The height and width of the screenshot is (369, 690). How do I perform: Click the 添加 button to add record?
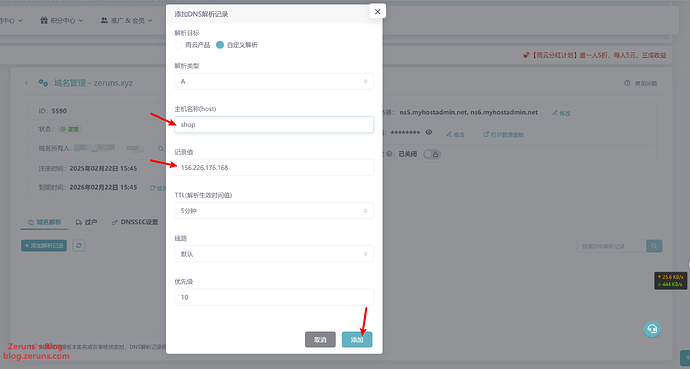pos(357,340)
